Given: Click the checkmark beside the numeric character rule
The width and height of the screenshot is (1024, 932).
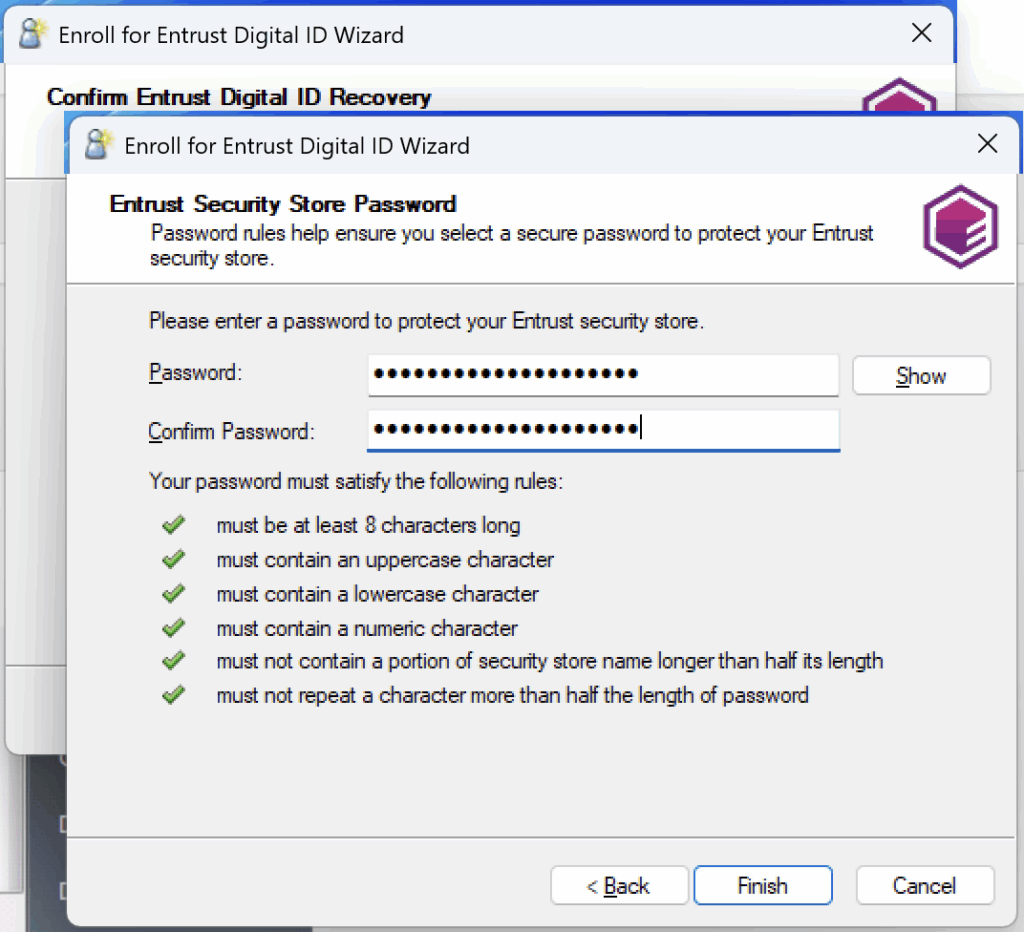Looking at the screenshot, I should [174, 627].
